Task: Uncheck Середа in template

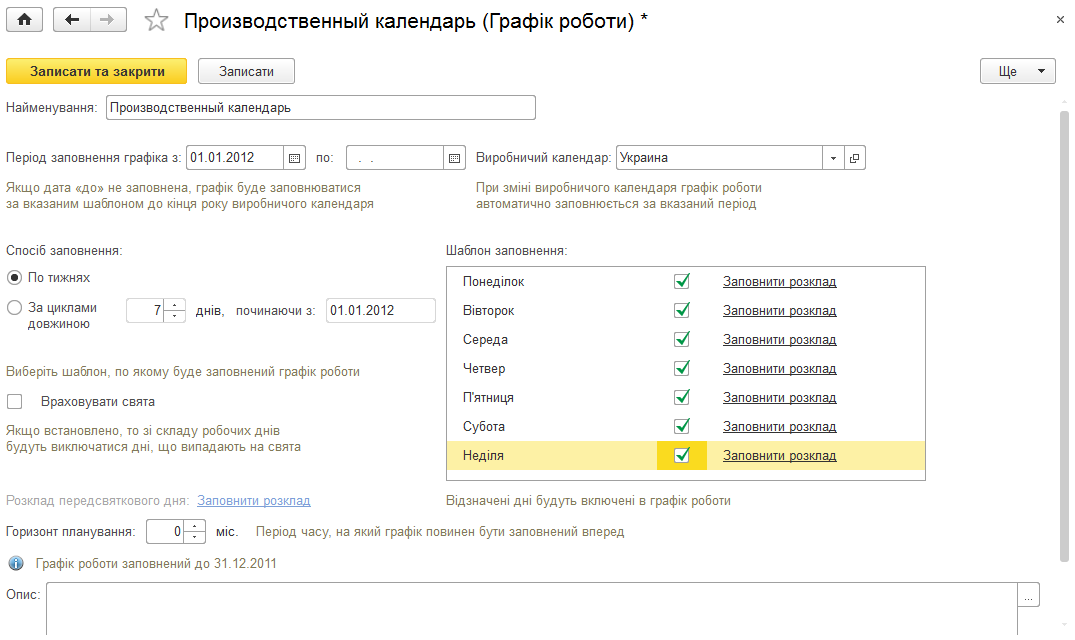Action: 681,339
